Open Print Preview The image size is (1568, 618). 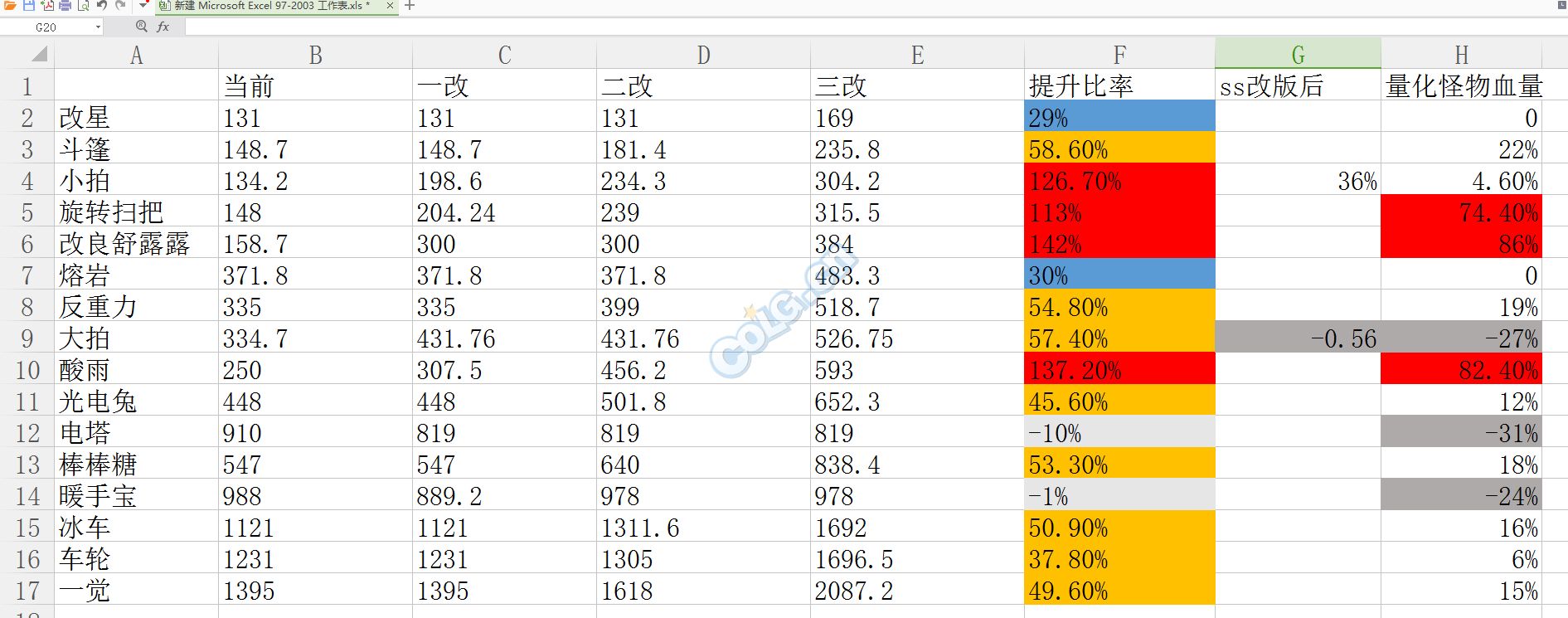[84, 5]
